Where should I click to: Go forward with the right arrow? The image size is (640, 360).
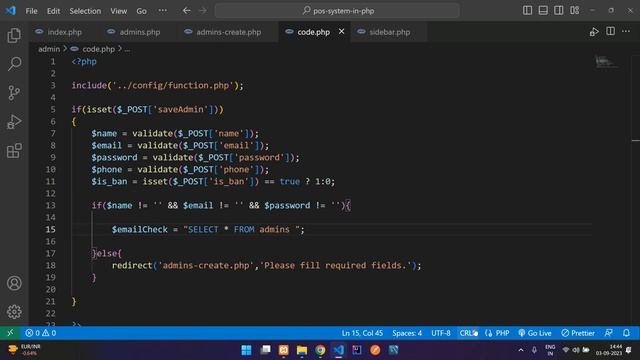coord(203,11)
